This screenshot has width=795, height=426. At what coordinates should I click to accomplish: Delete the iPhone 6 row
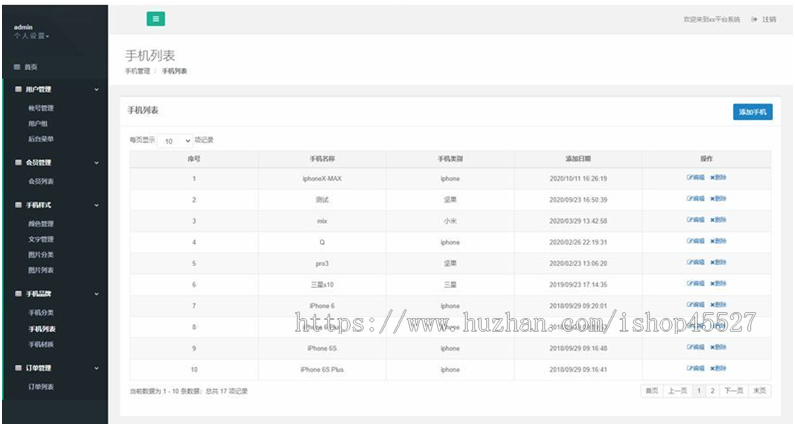718,305
